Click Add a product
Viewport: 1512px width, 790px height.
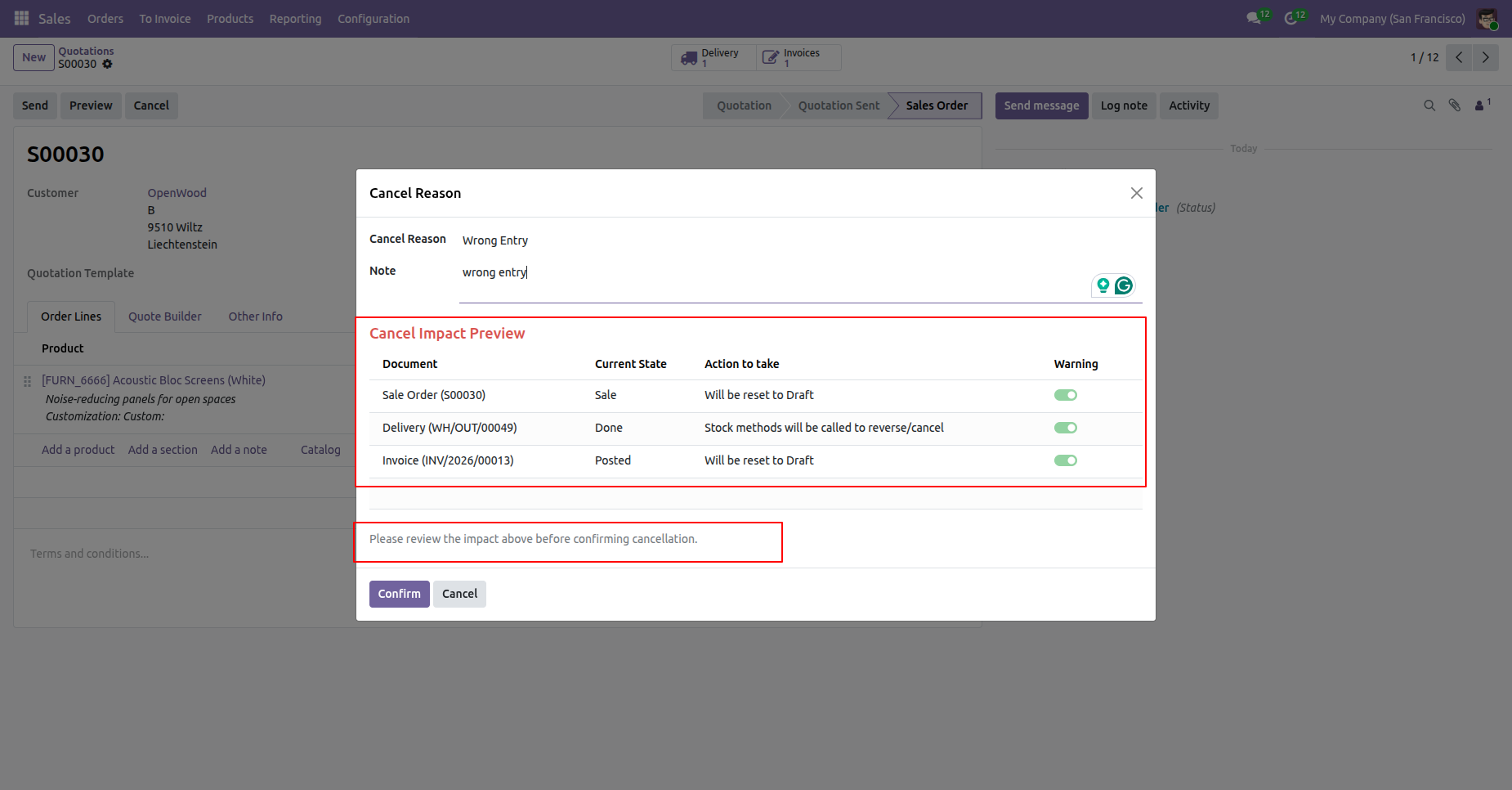click(78, 450)
